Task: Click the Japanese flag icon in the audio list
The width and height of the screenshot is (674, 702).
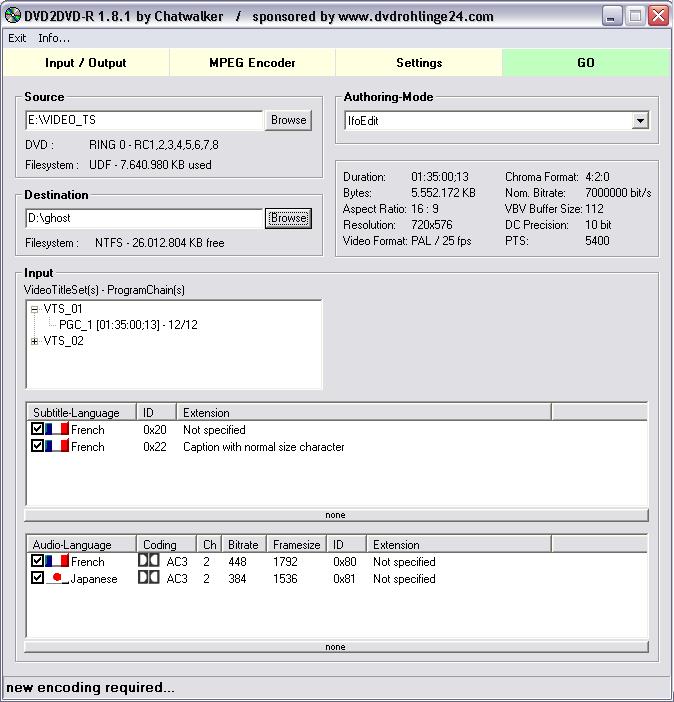Action: pyautogui.click(x=57, y=578)
